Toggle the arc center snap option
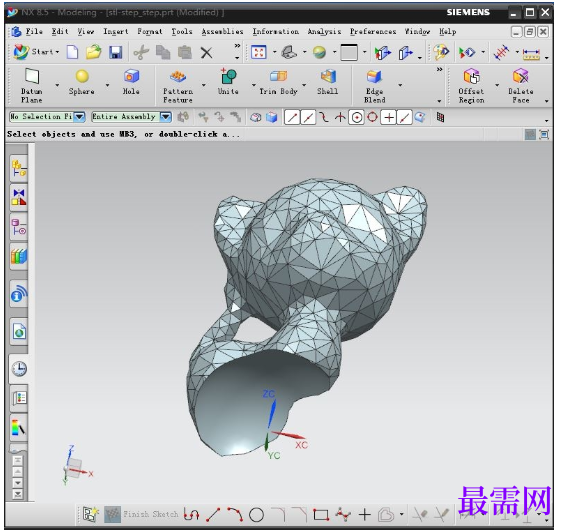 [x=357, y=117]
